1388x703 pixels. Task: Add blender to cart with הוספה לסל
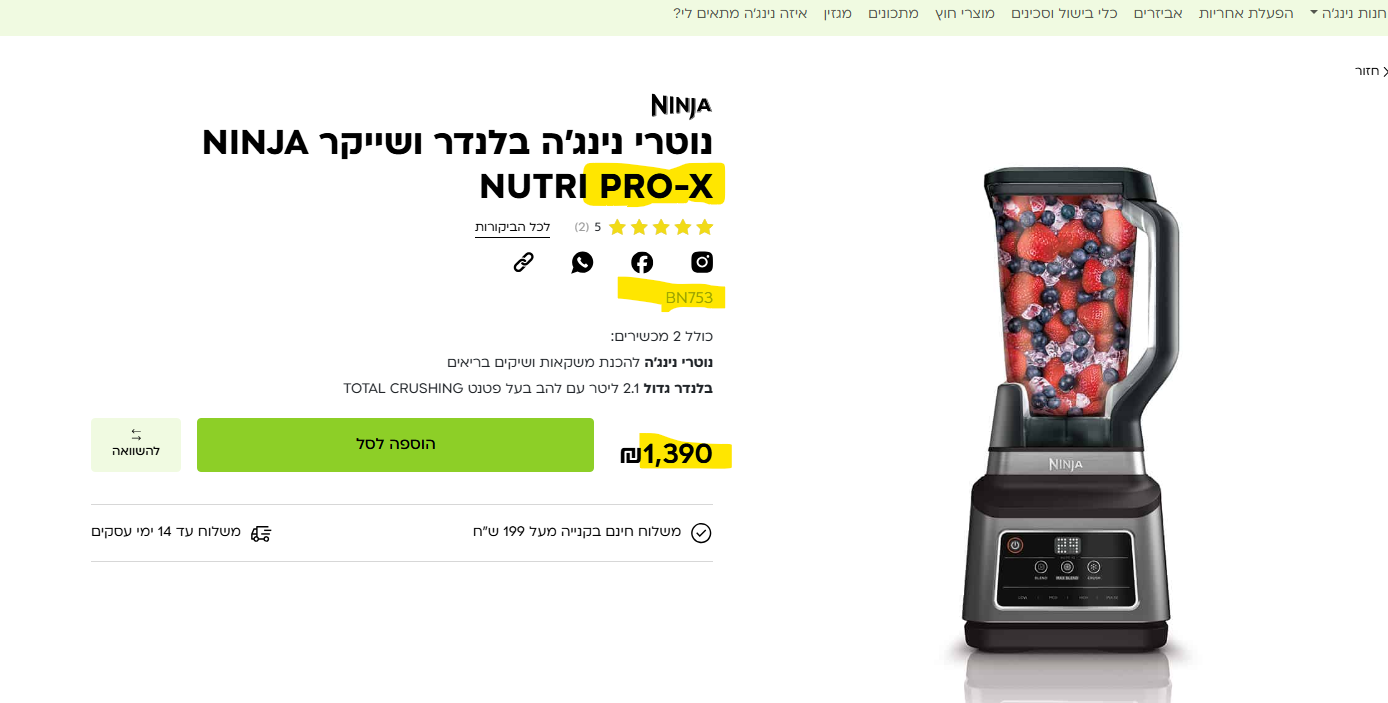click(x=395, y=445)
